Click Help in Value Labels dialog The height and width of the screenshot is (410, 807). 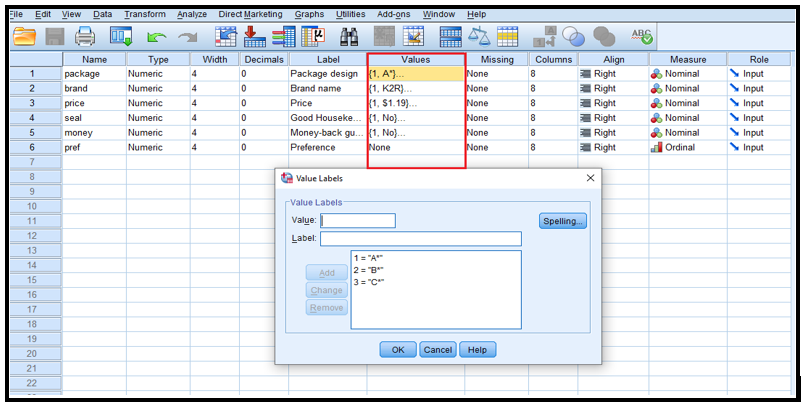point(477,350)
